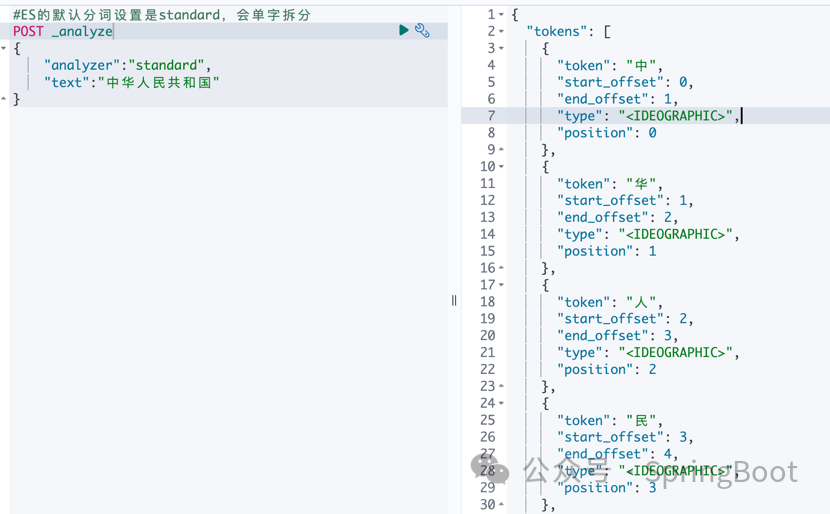Place cursor on POST _analyze line
Viewport: 830px width, 514px height.
(x=63, y=31)
